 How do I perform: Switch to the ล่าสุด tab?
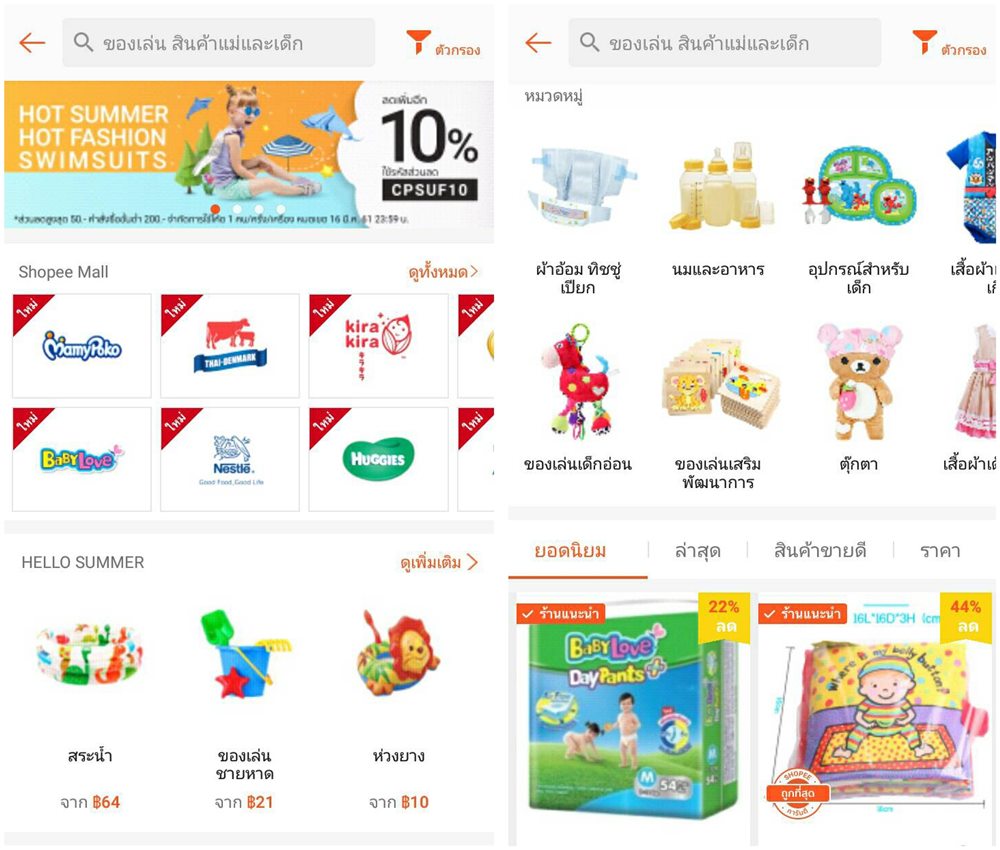click(x=698, y=550)
